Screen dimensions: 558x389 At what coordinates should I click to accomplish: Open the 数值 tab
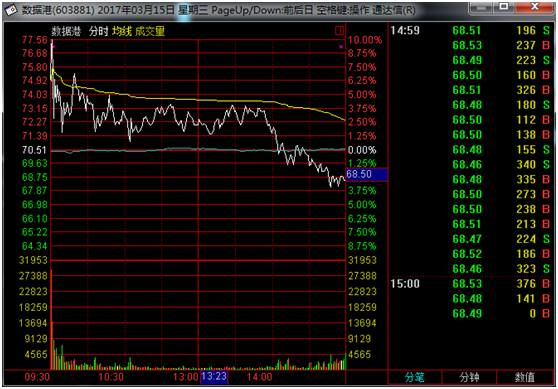(525, 377)
